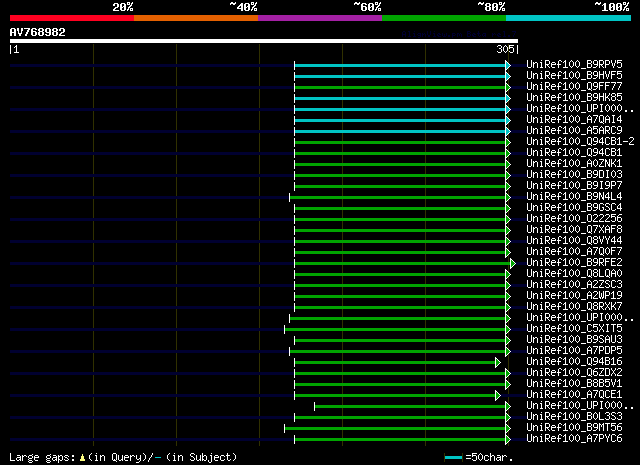The height and width of the screenshot is (465, 640).
Task: Click the cyan =50char scale swatch
Action: tap(453, 458)
